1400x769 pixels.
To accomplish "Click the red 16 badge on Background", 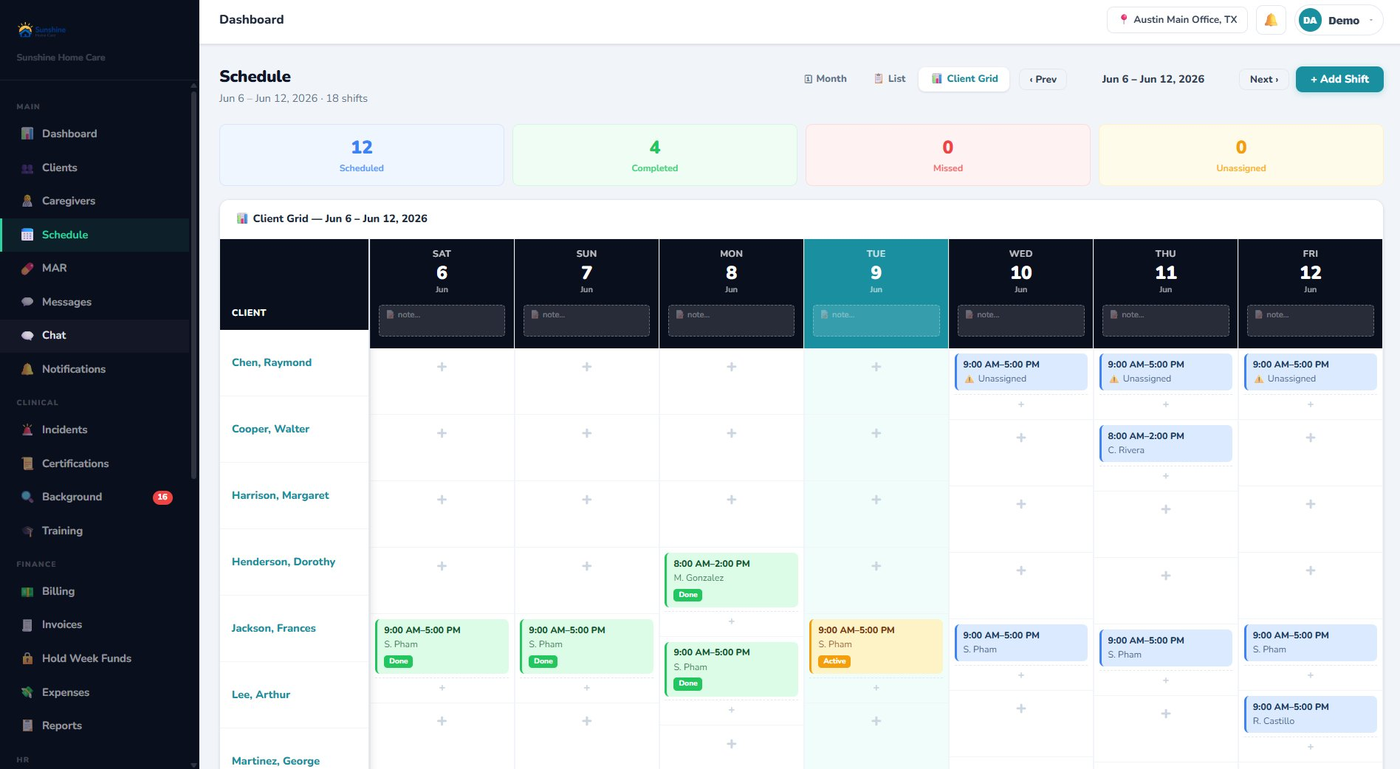I will [x=162, y=497].
